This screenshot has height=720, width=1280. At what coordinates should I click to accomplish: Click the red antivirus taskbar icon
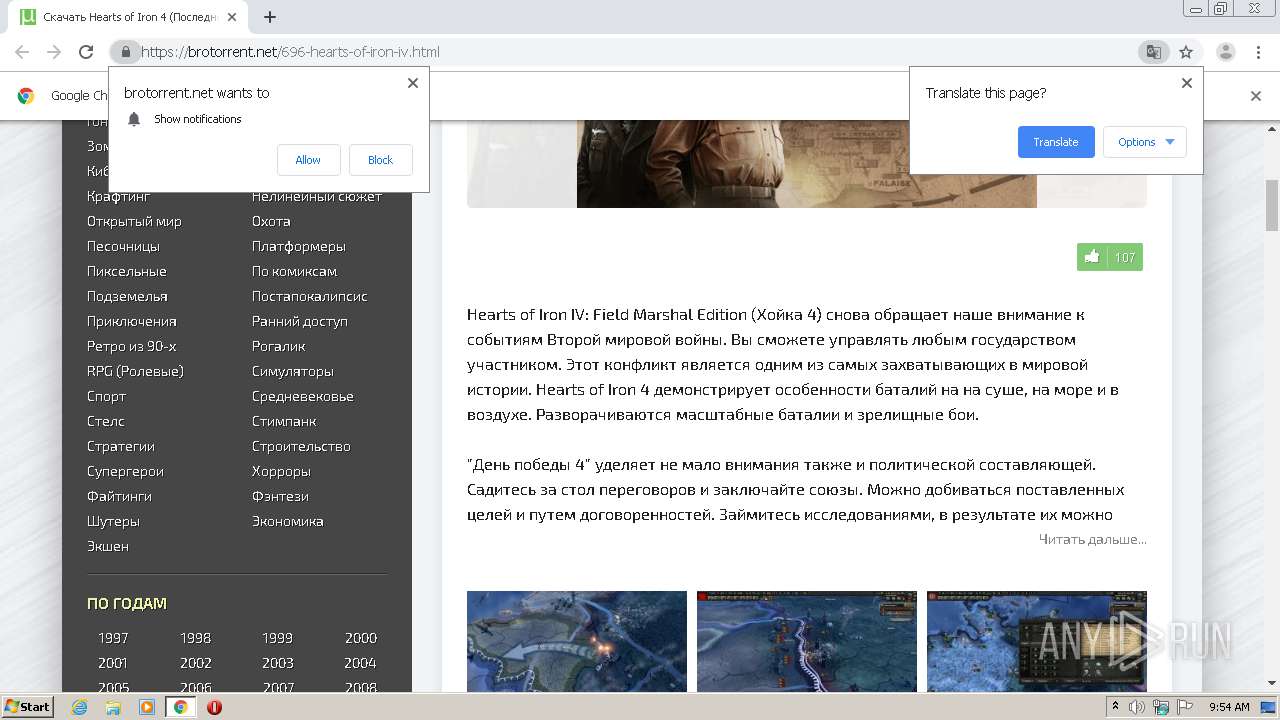(x=214, y=707)
